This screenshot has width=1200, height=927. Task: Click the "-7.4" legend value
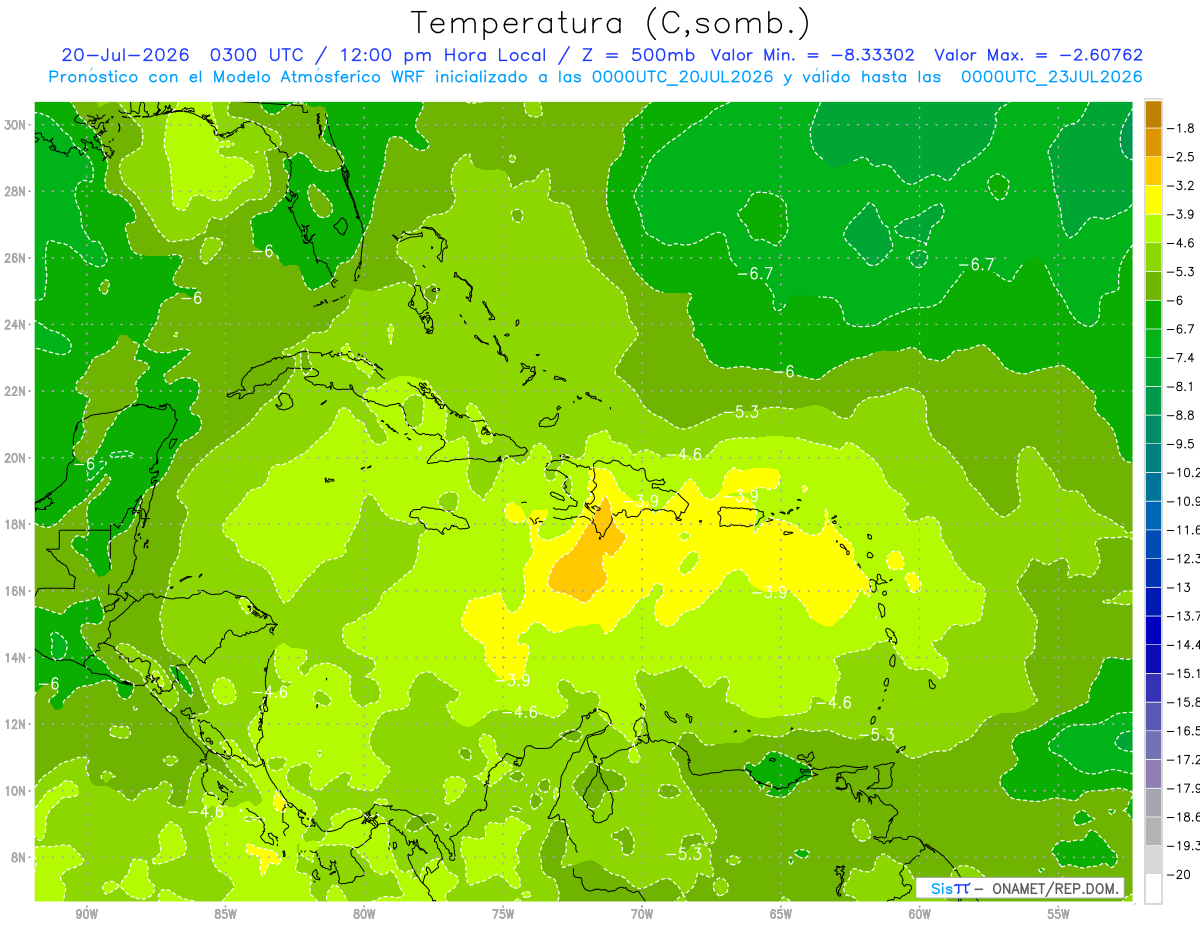point(1182,358)
